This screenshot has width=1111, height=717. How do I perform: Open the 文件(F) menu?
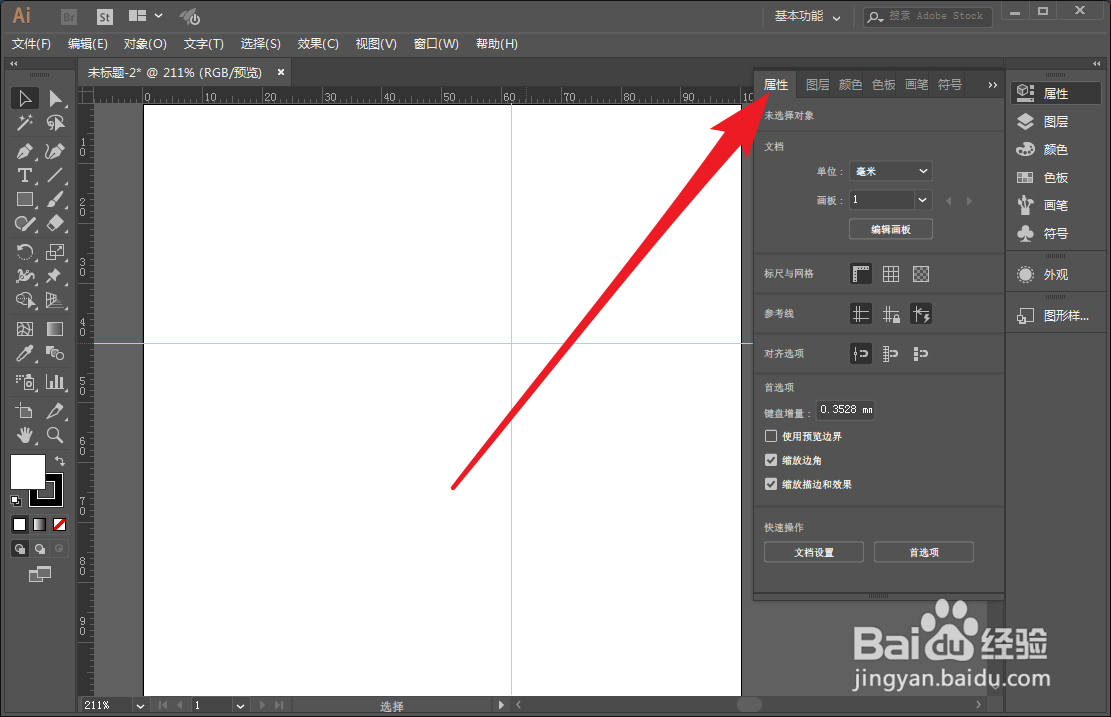pos(31,44)
